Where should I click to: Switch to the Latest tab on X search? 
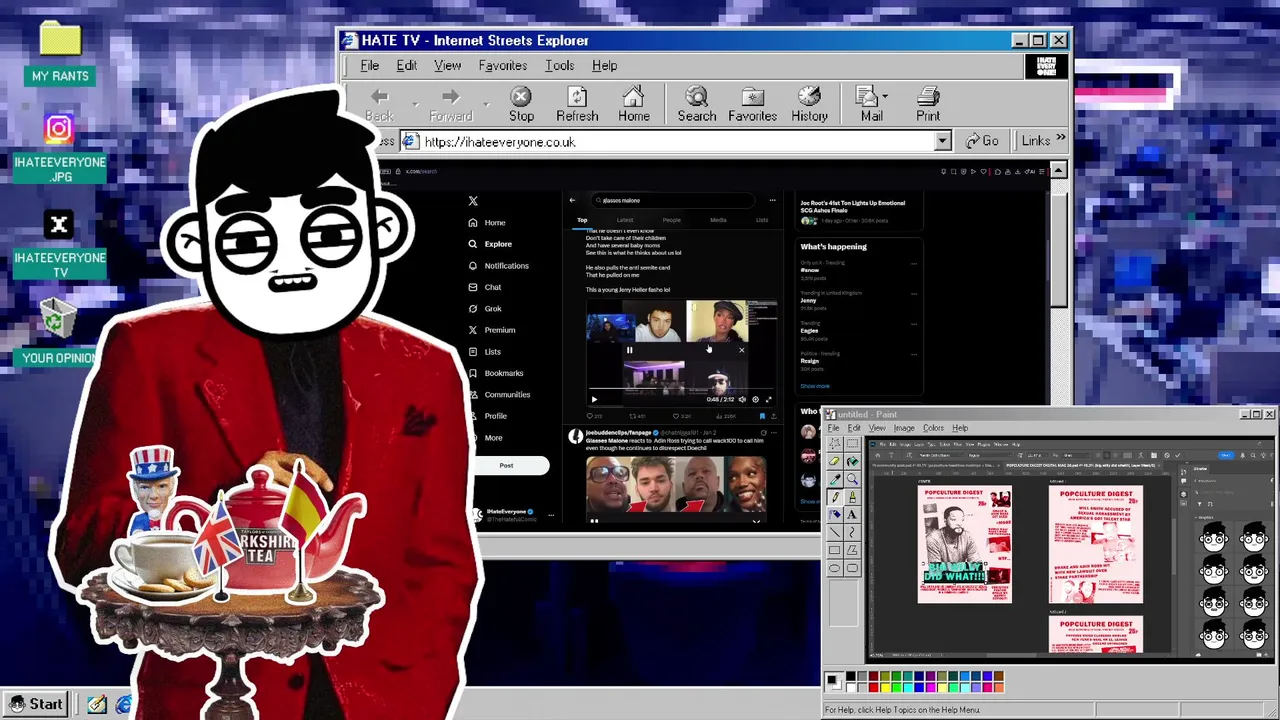[x=625, y=220]
